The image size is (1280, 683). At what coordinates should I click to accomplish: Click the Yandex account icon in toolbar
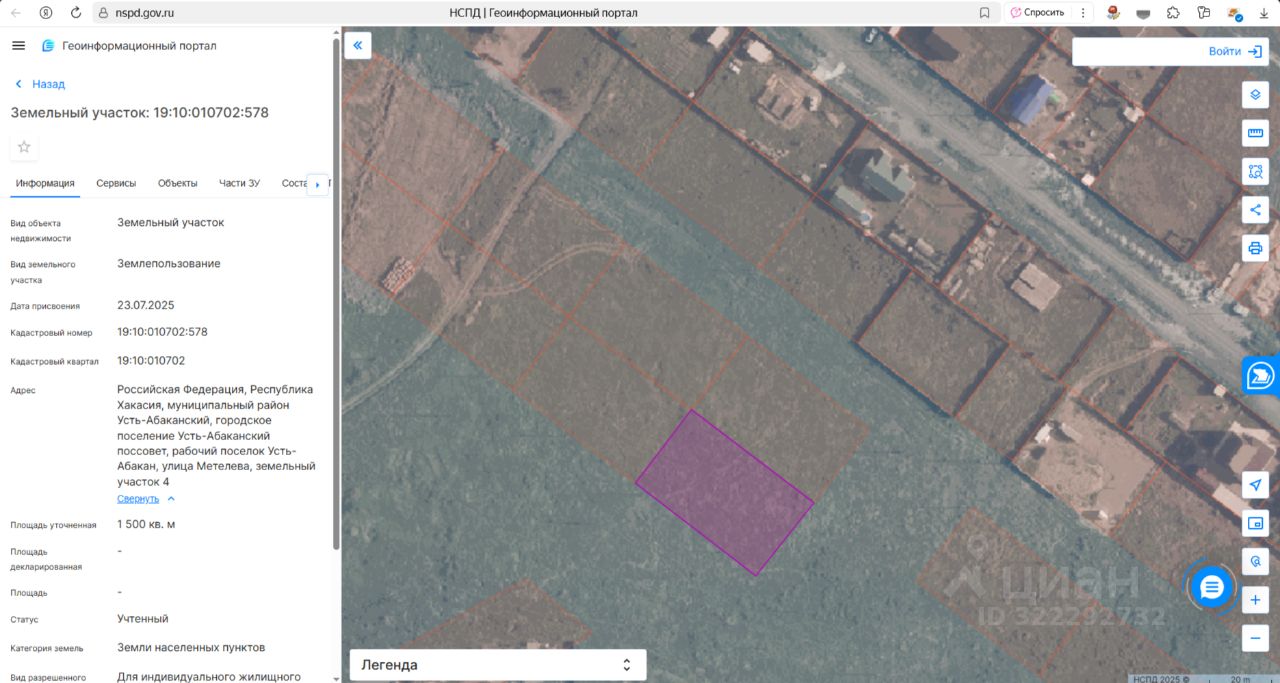tap(46, 13)
